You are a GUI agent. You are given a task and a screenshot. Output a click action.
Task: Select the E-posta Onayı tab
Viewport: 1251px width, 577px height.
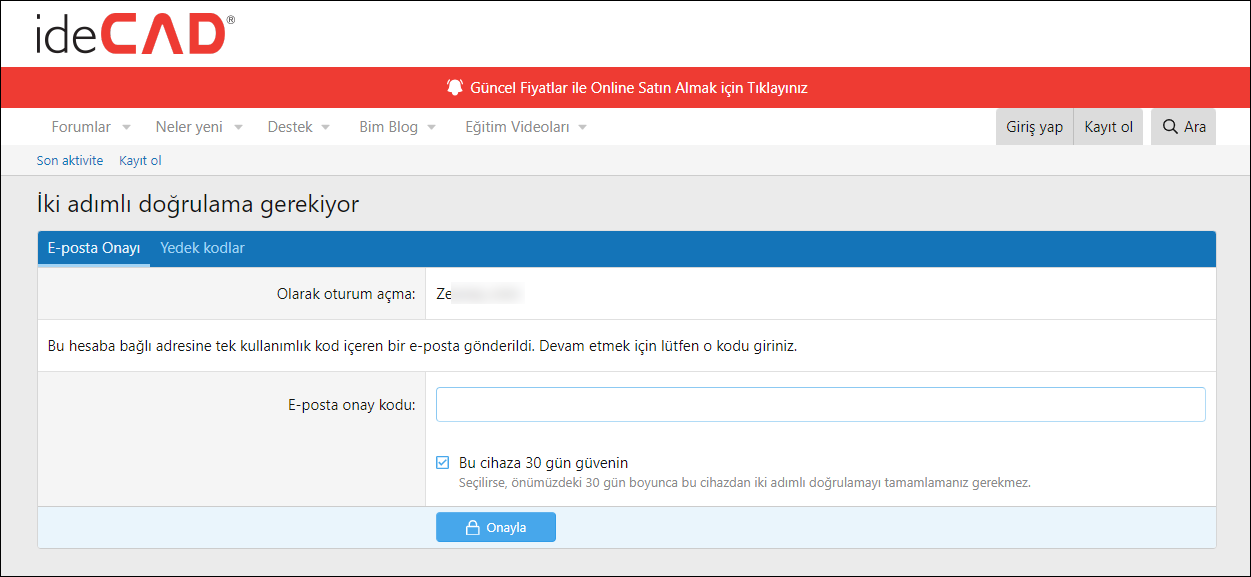pyautogui.click(x=94, y=248)
